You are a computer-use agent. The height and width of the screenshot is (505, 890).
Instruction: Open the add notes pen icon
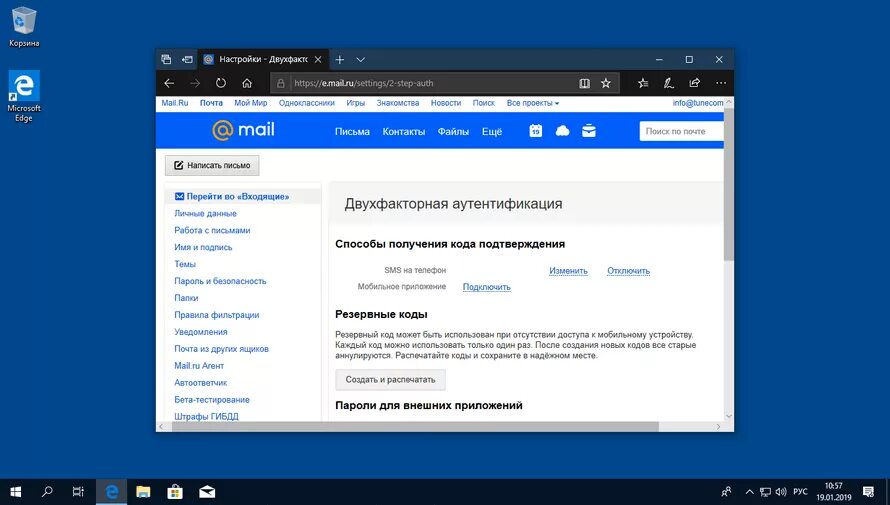(x=669, y=83)
